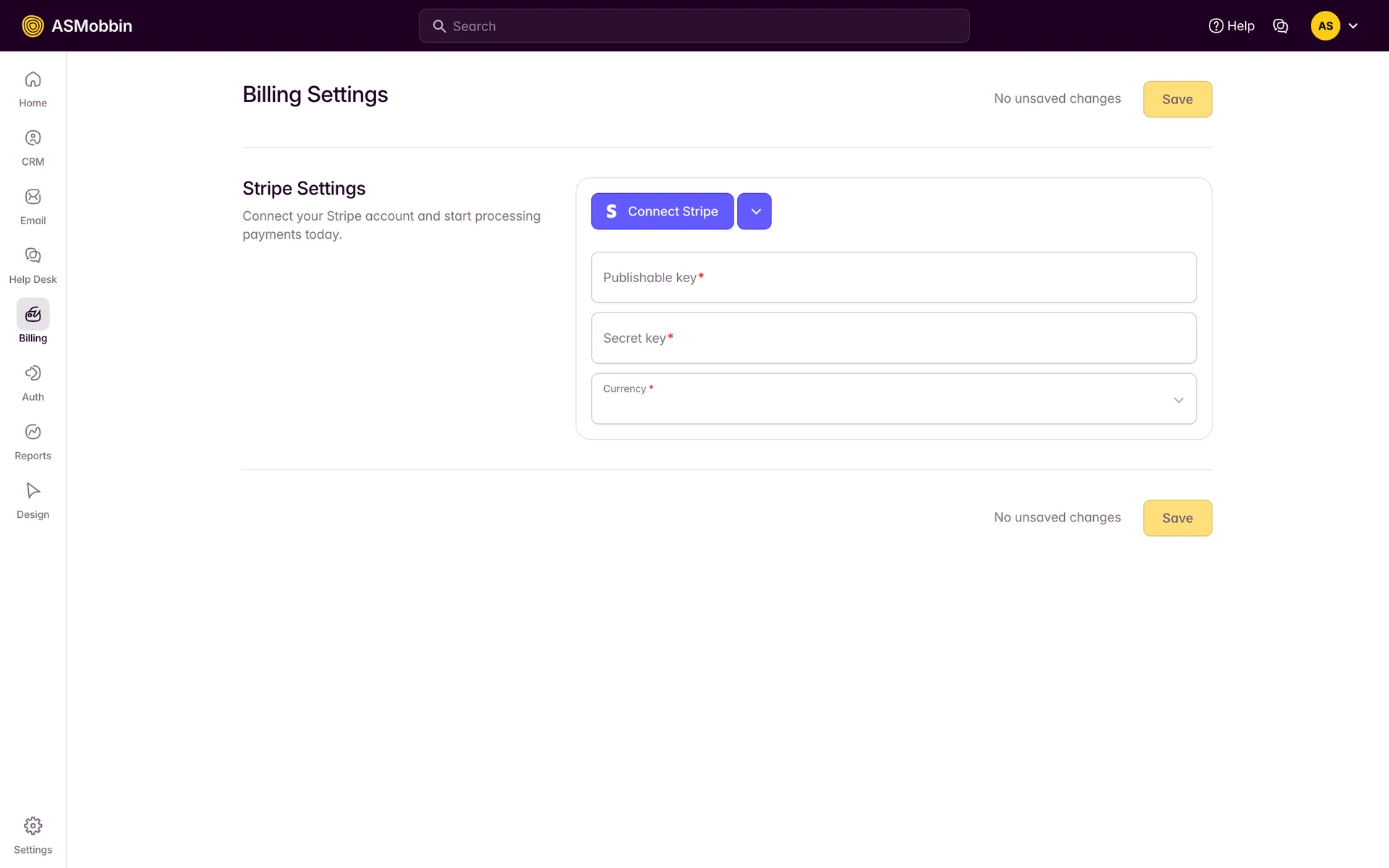
Task: Click the bottom Save button
Action: pyautogui.click(x=1177, y=518)
